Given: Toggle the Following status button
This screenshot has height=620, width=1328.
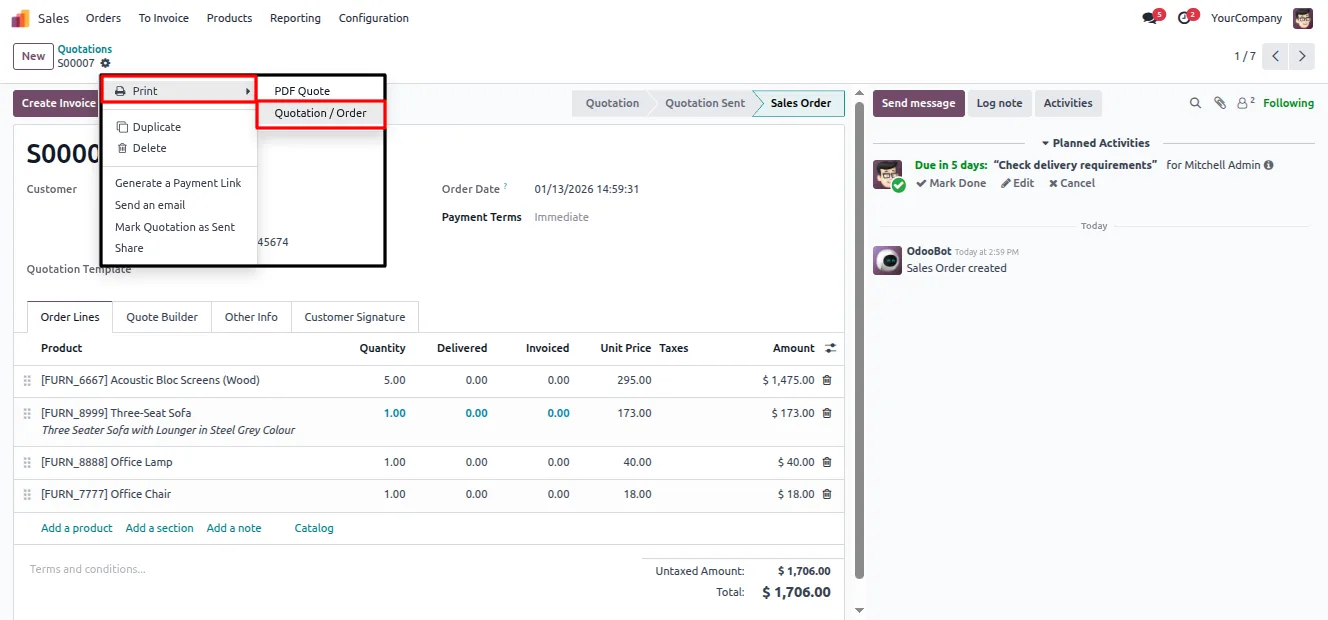Looking at the screenshot, I should pyautogui.click(x=1288, y=103).
